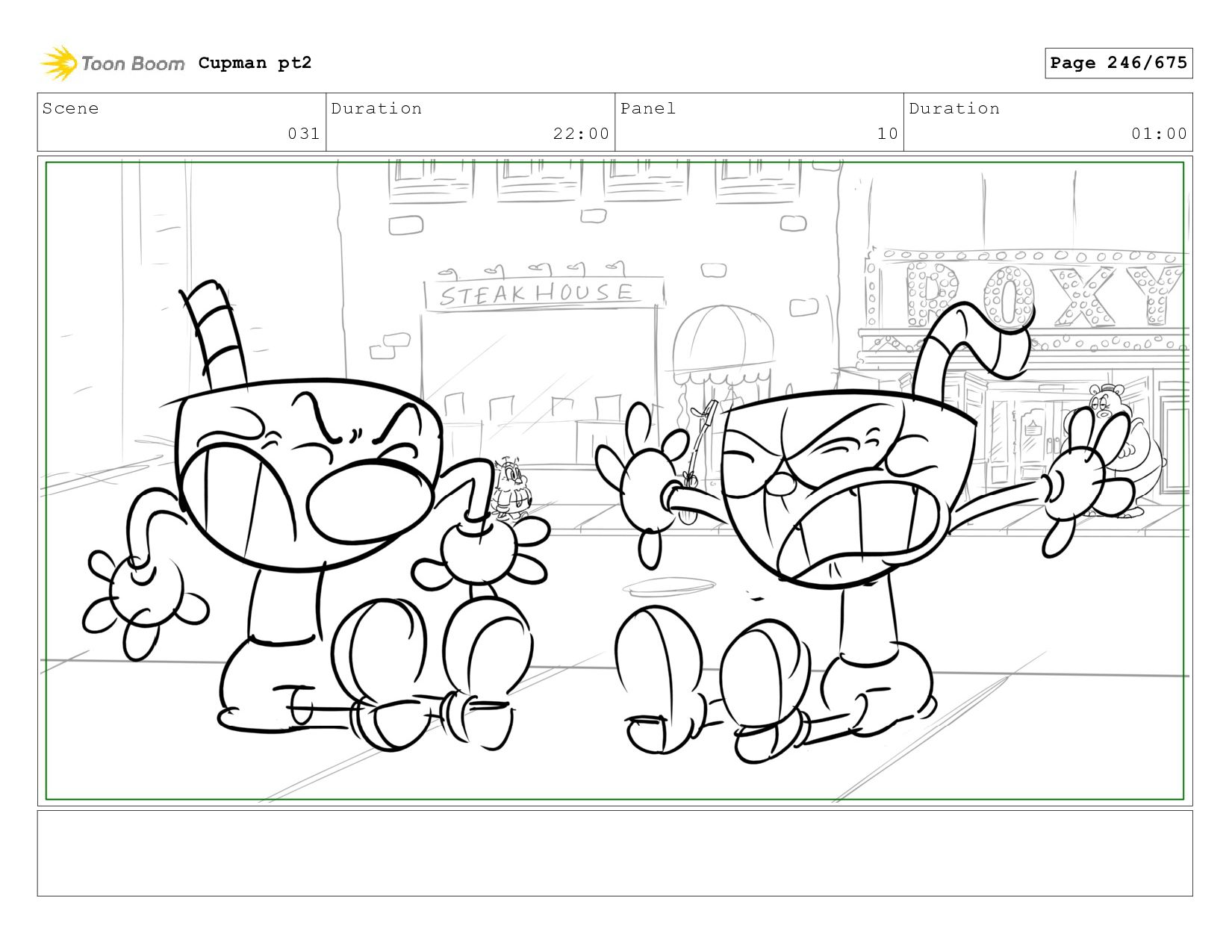The height and width of the screenshot is (952, 1232).
Task: Select the scene number '031'
Action: pos(304,134)
